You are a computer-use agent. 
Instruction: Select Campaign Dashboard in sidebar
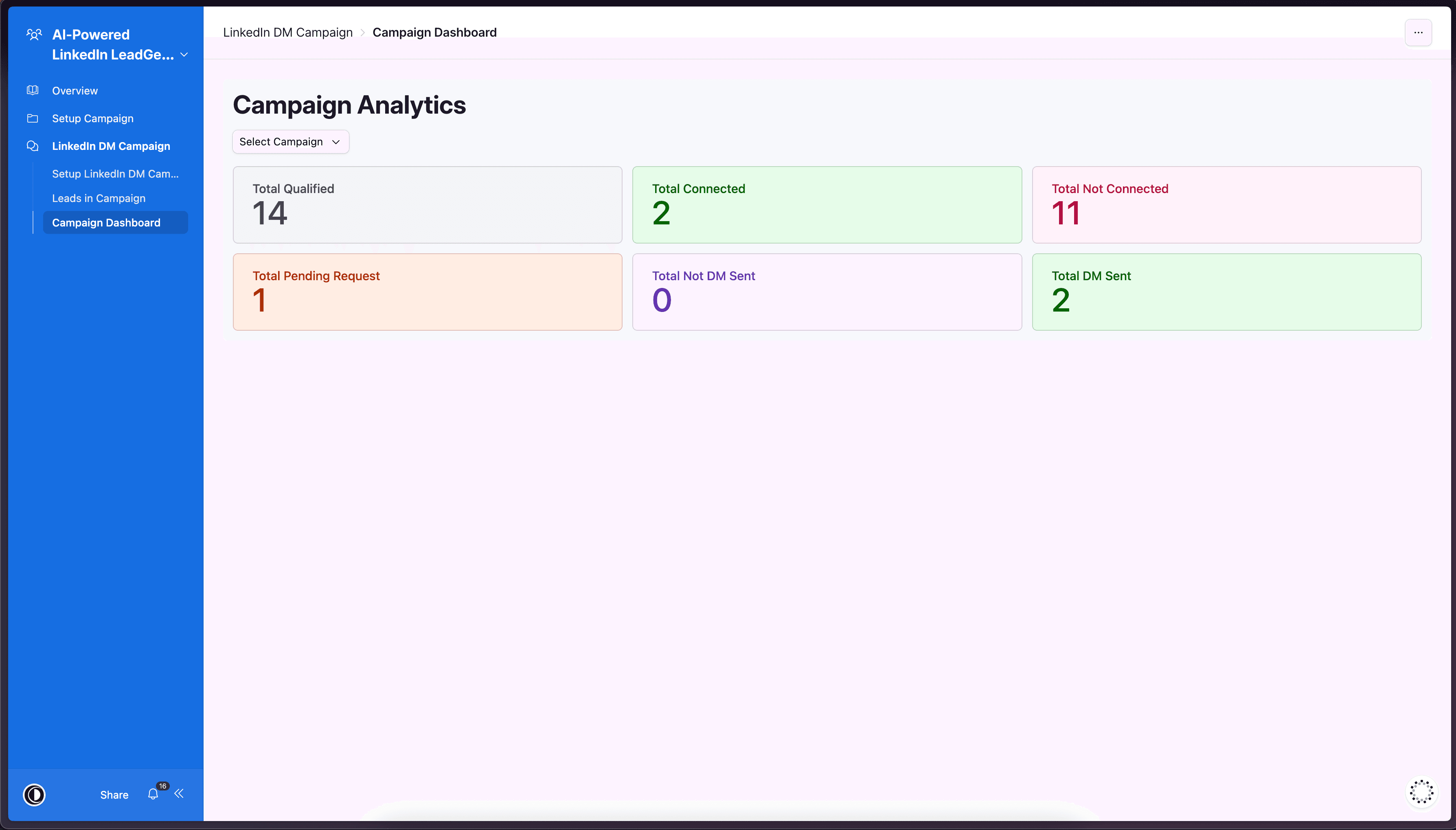pos(115,222)
